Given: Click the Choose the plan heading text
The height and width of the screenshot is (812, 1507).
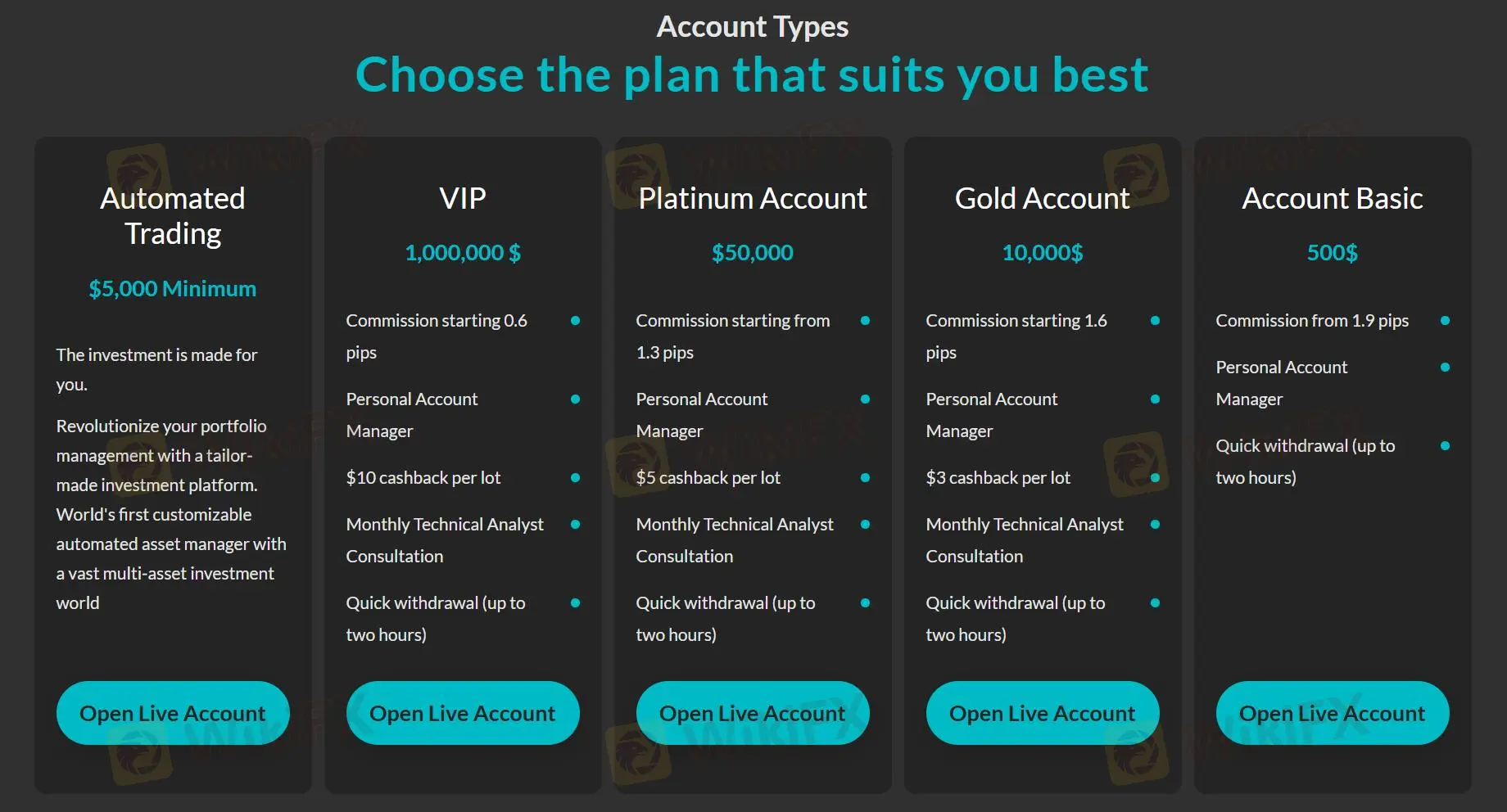Looking at the screenshot, I should (752, 74).
